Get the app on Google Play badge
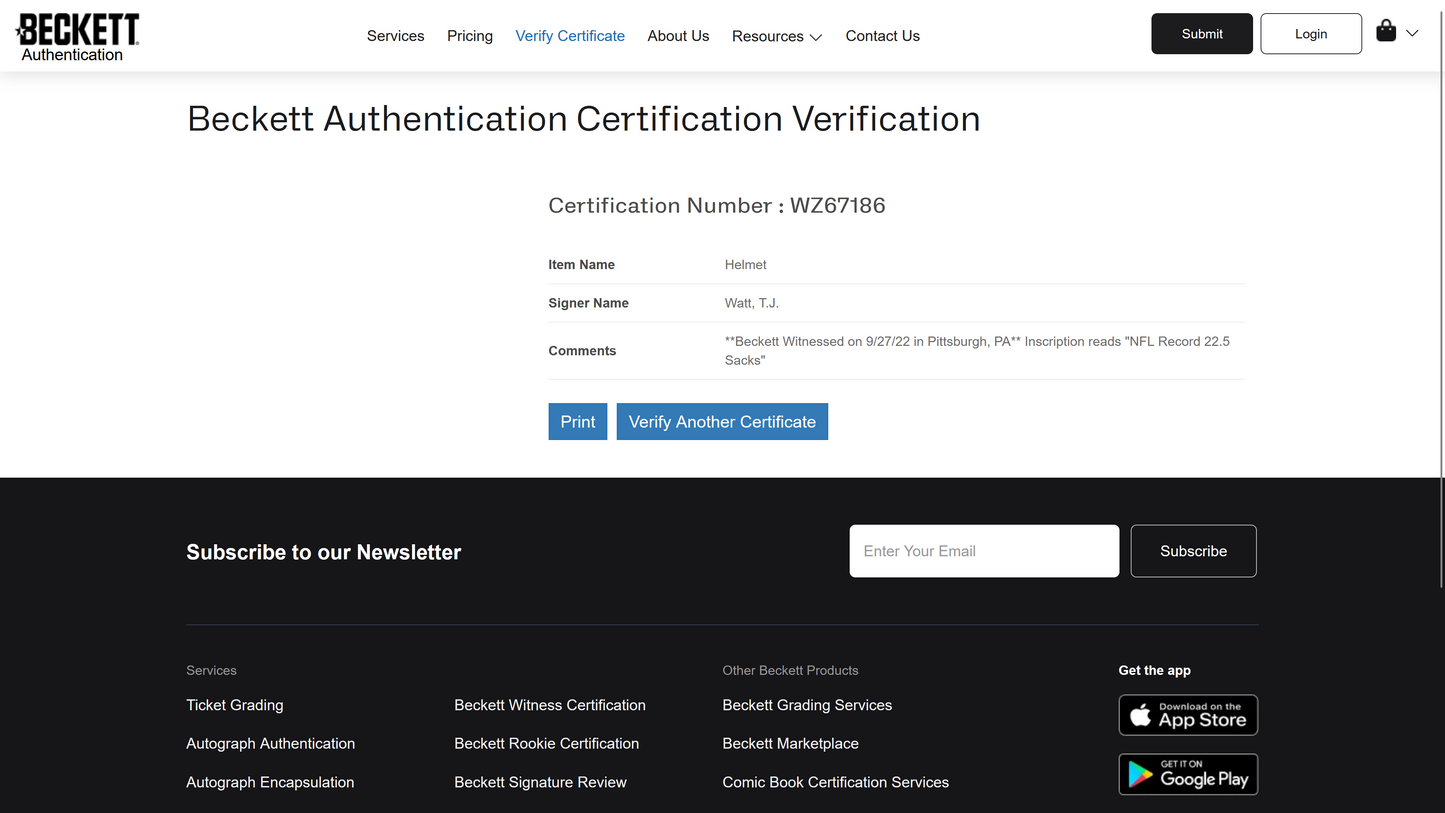 tap(1188, 774)
